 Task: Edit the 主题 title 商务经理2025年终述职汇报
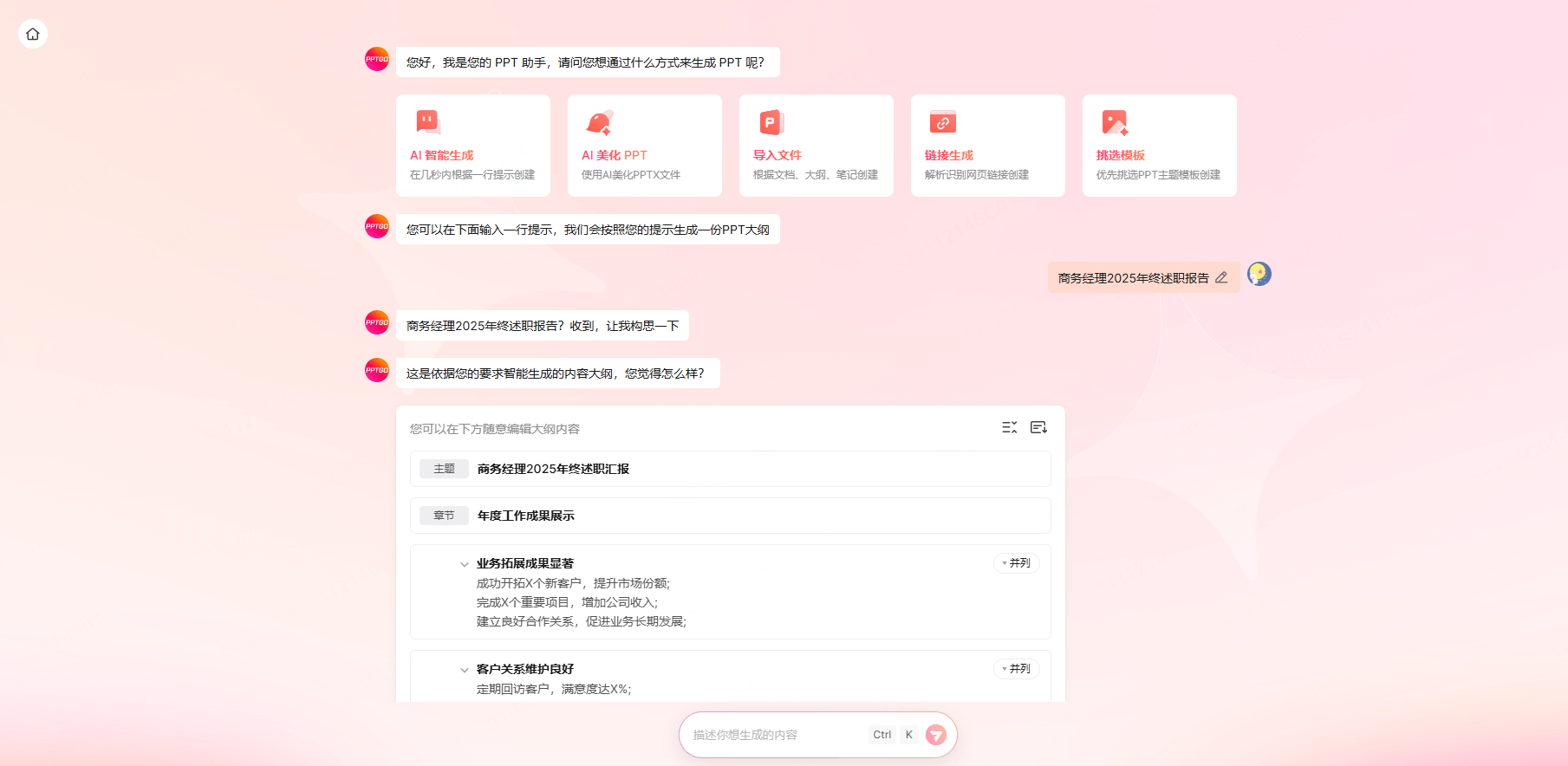[x=553, y=469]
